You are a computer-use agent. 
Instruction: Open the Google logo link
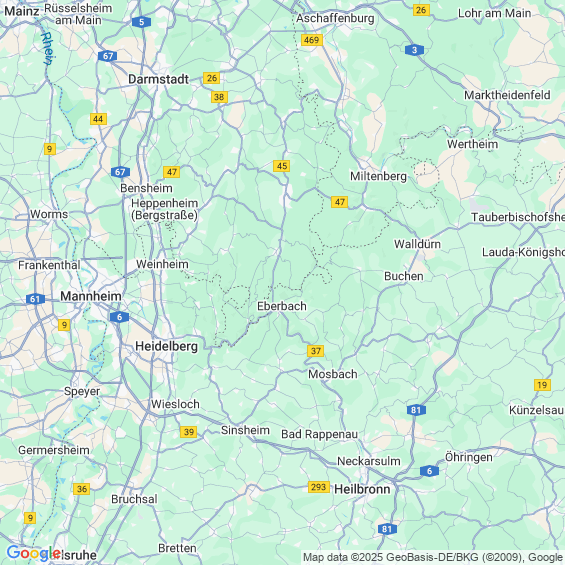point(34,553)
